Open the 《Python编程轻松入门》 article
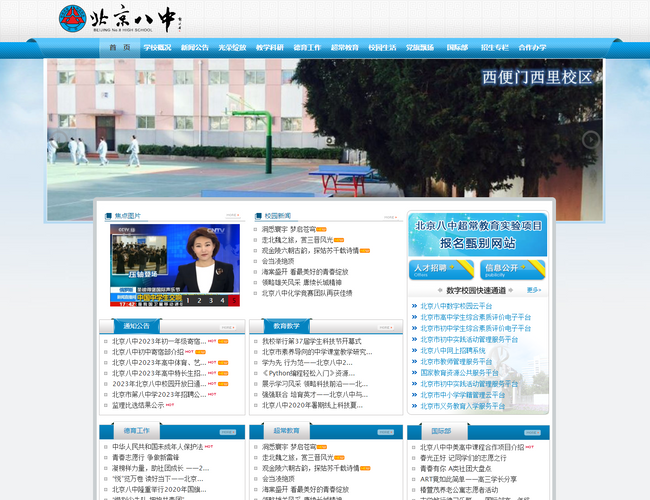The image size is (650, 500). [308, 373]
